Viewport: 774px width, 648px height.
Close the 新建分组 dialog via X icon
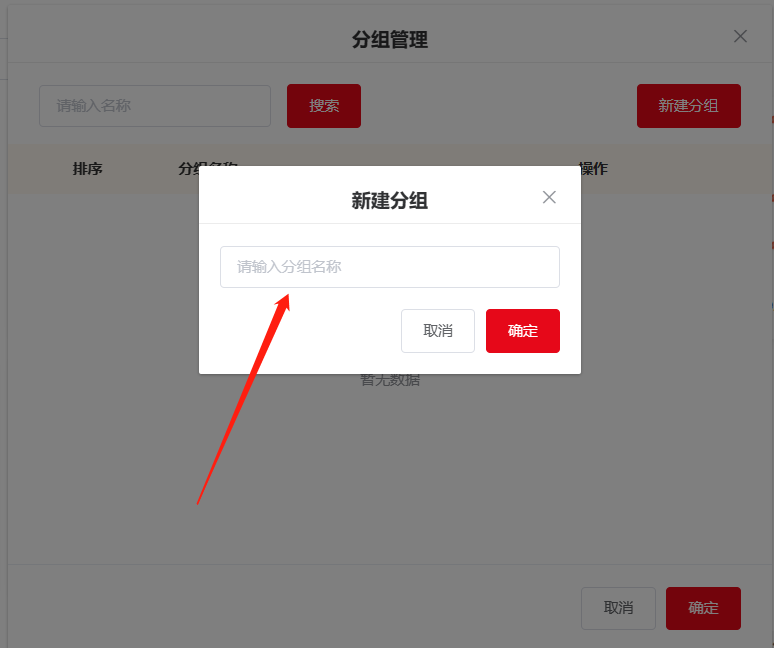(549, 197)
